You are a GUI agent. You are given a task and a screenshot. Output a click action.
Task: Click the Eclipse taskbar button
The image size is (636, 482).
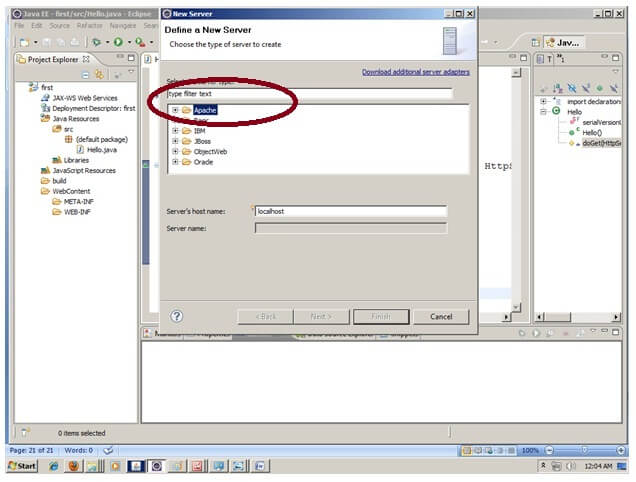[x=157, y=466]
